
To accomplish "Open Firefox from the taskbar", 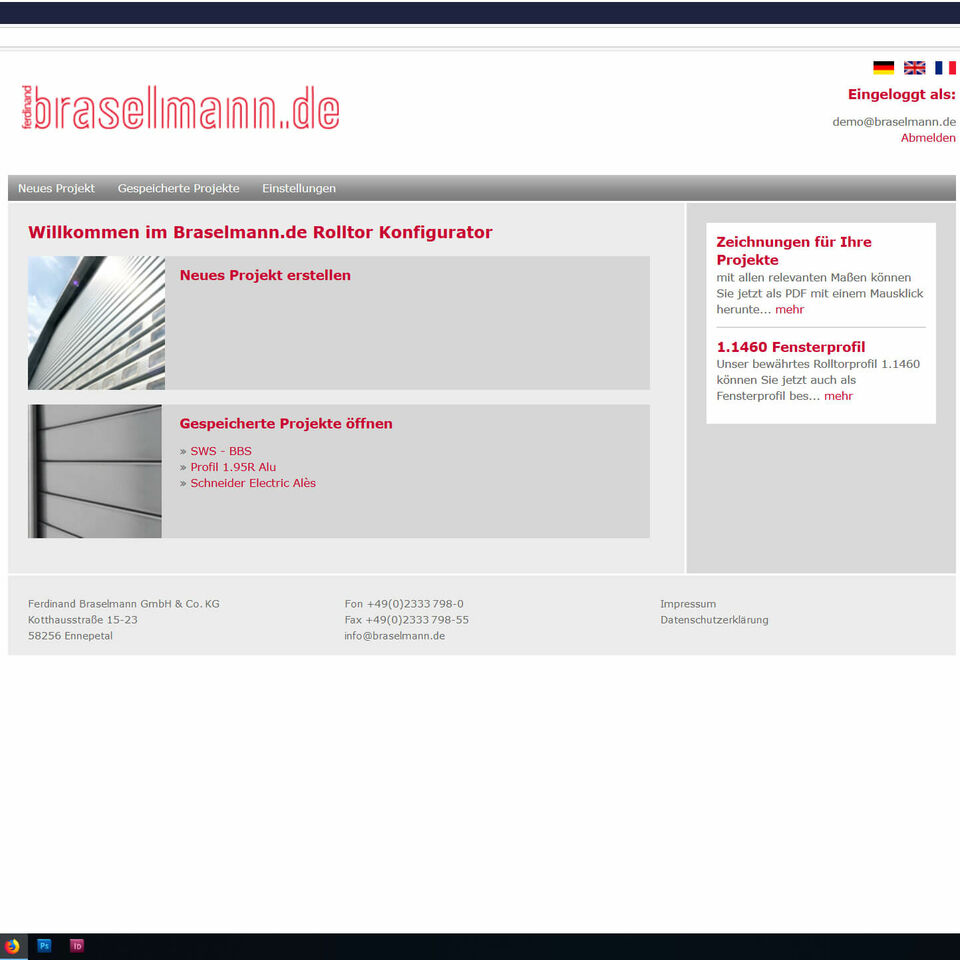I will tap(13, 946).
